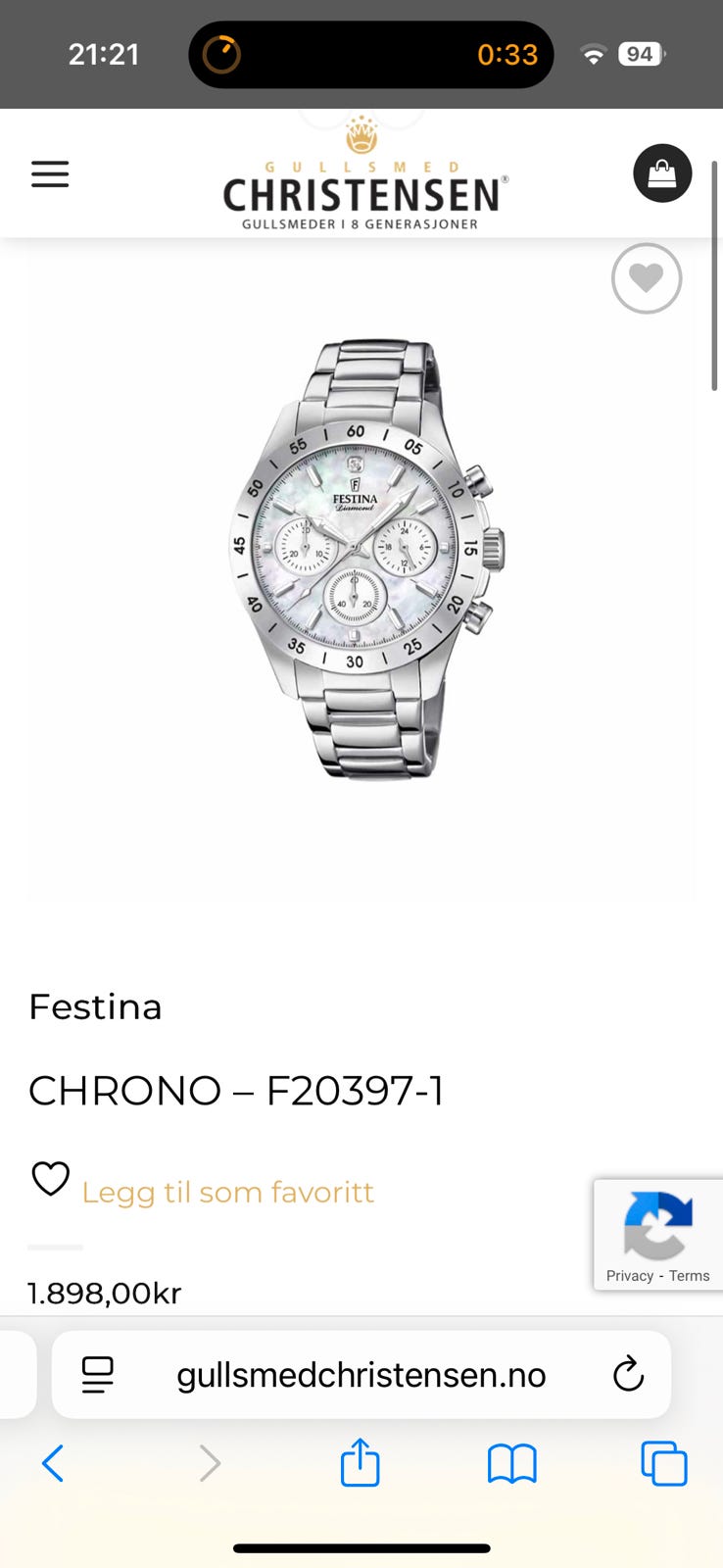Image resolution: width=723 pixels, height=1568 pixels.
Task: Tap the gullsmedchristensen.no address bar
Action: click(x=361, y=1374)
